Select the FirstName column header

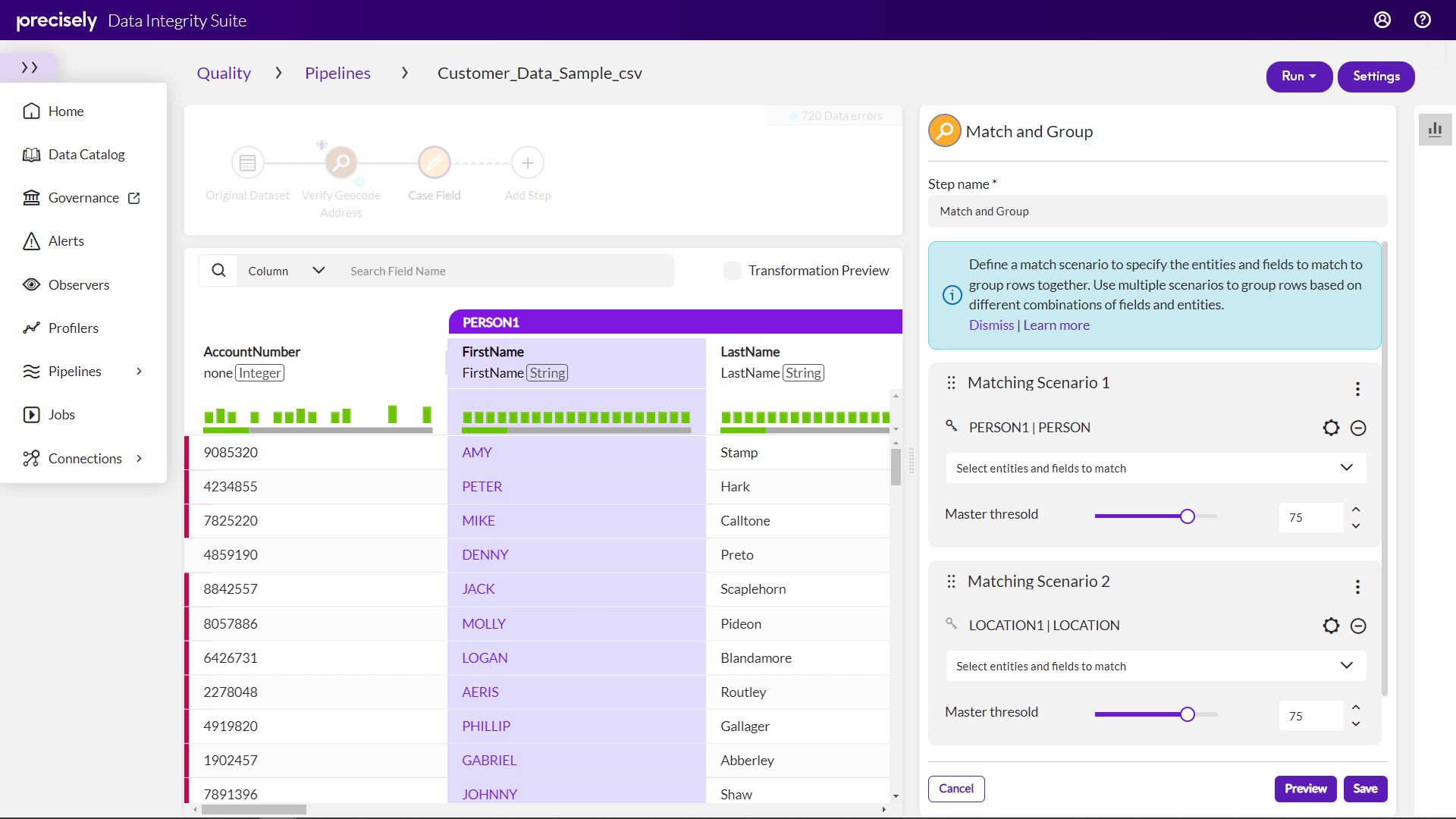576,362
